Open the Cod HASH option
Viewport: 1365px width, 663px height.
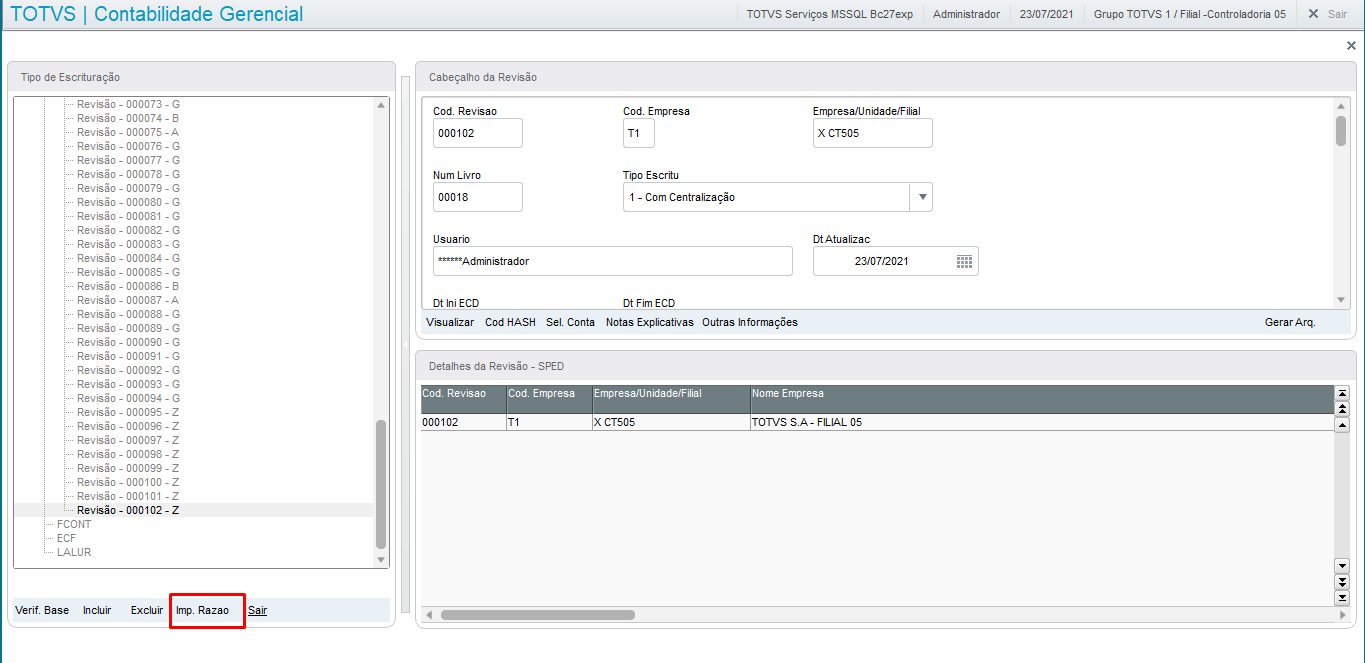point(510,322)
